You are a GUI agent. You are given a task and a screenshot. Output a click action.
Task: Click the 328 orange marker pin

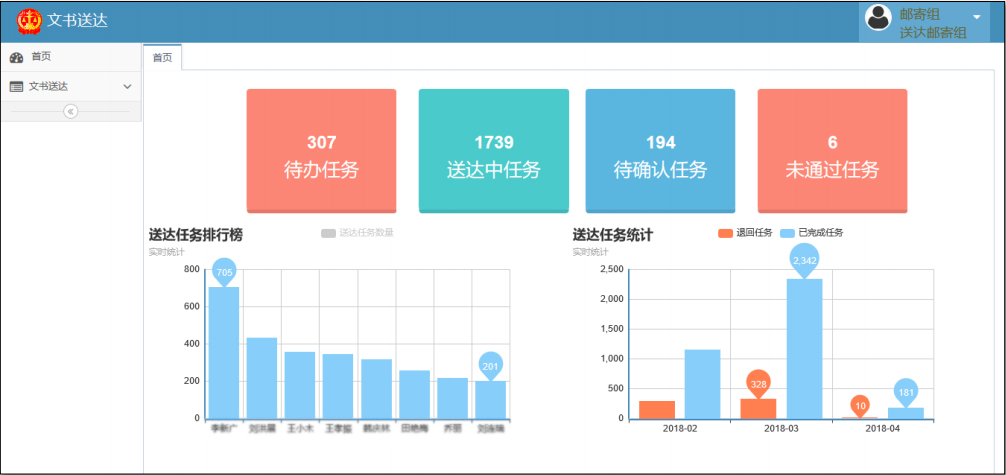758,384
